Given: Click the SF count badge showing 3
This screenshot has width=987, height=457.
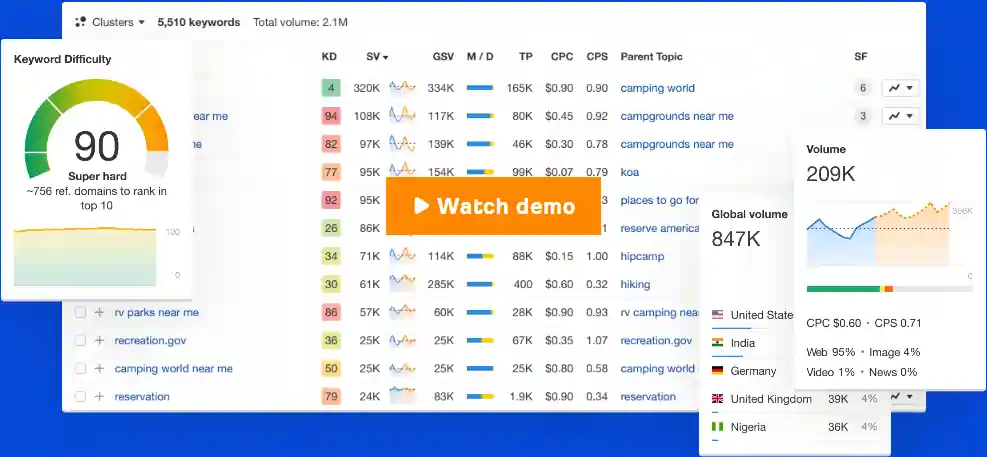Looking at the screenshot, I should tap(862, 116).
